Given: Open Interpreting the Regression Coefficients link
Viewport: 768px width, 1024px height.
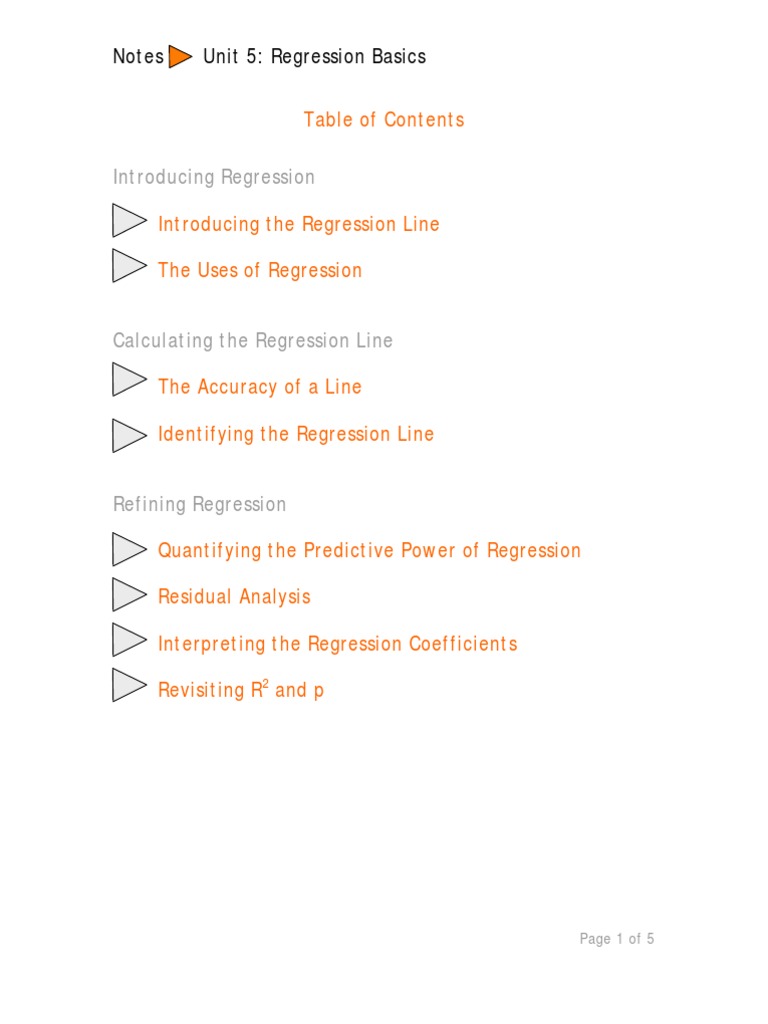Looking at the screenshot, I should pyautogui.click(x=338, y=644).
